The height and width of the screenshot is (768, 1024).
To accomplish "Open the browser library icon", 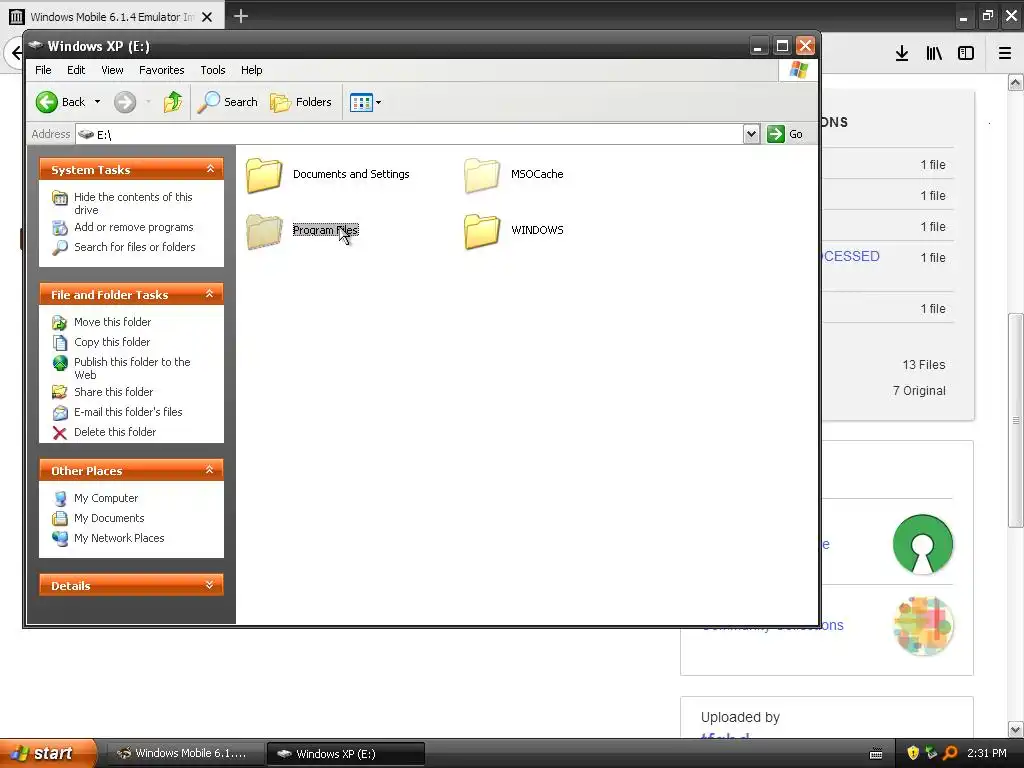I will (x=934, y=54).
